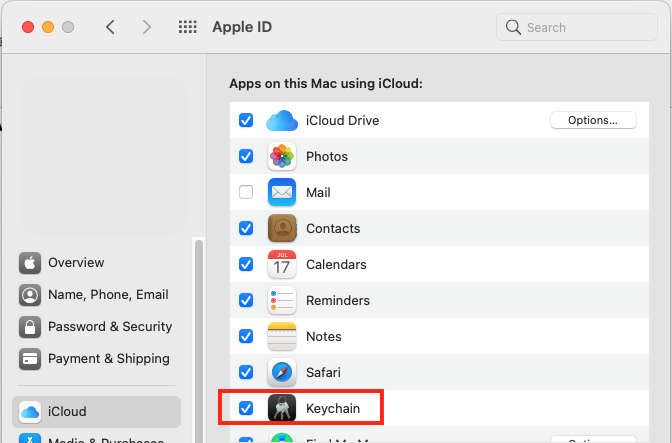The image size is (672, 443).
Task: Select Password & Security in sidebar
Action: pyautogui.click(x=110, y=327)
